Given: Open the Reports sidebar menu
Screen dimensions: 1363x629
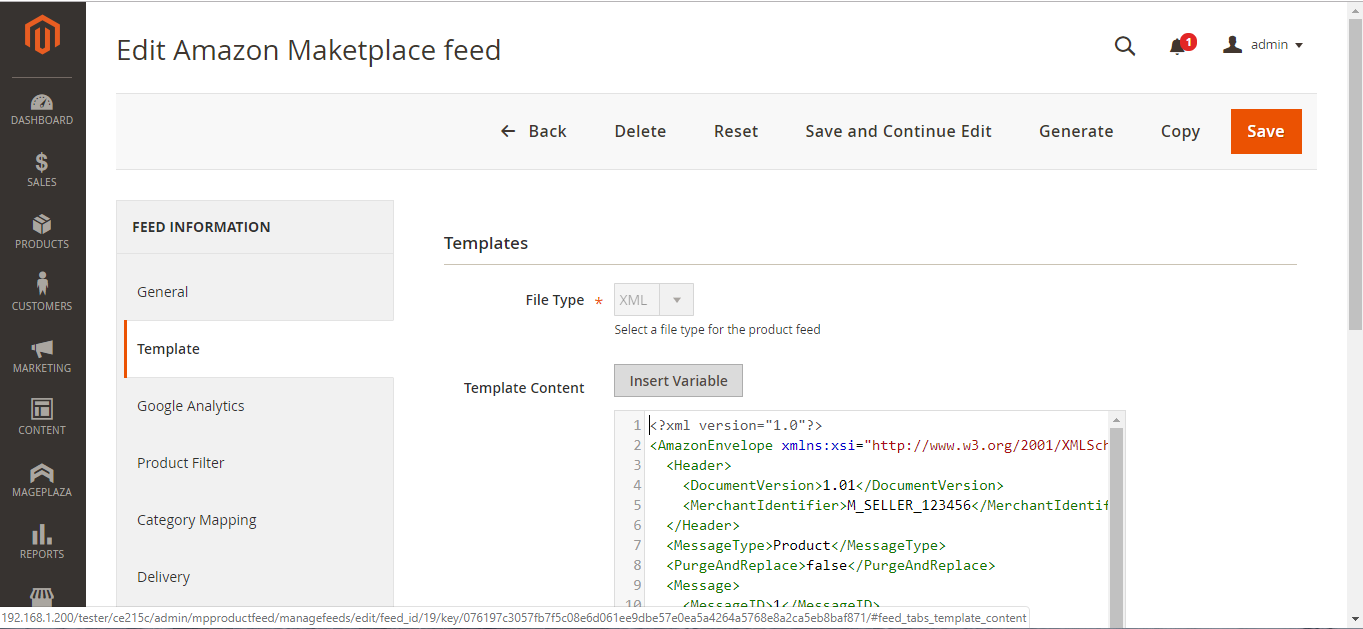Looking at the screenshot, I should pyautogui.click(x=42, y=543).
